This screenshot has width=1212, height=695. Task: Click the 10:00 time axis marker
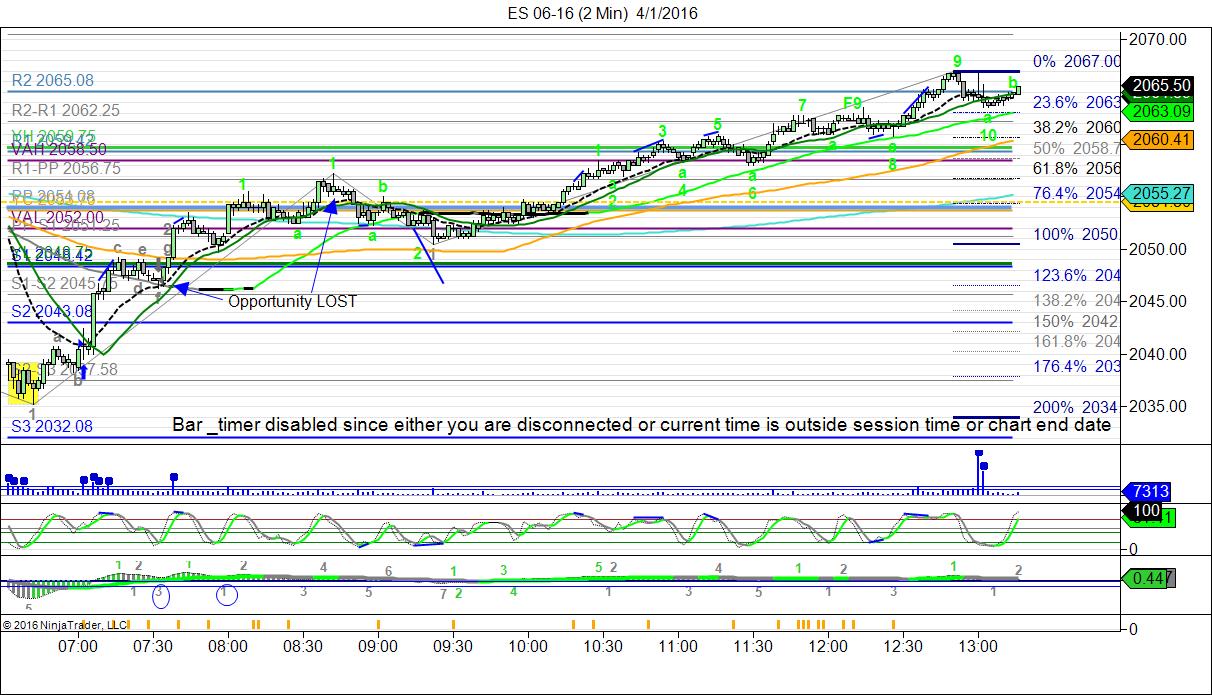[527, 648]
